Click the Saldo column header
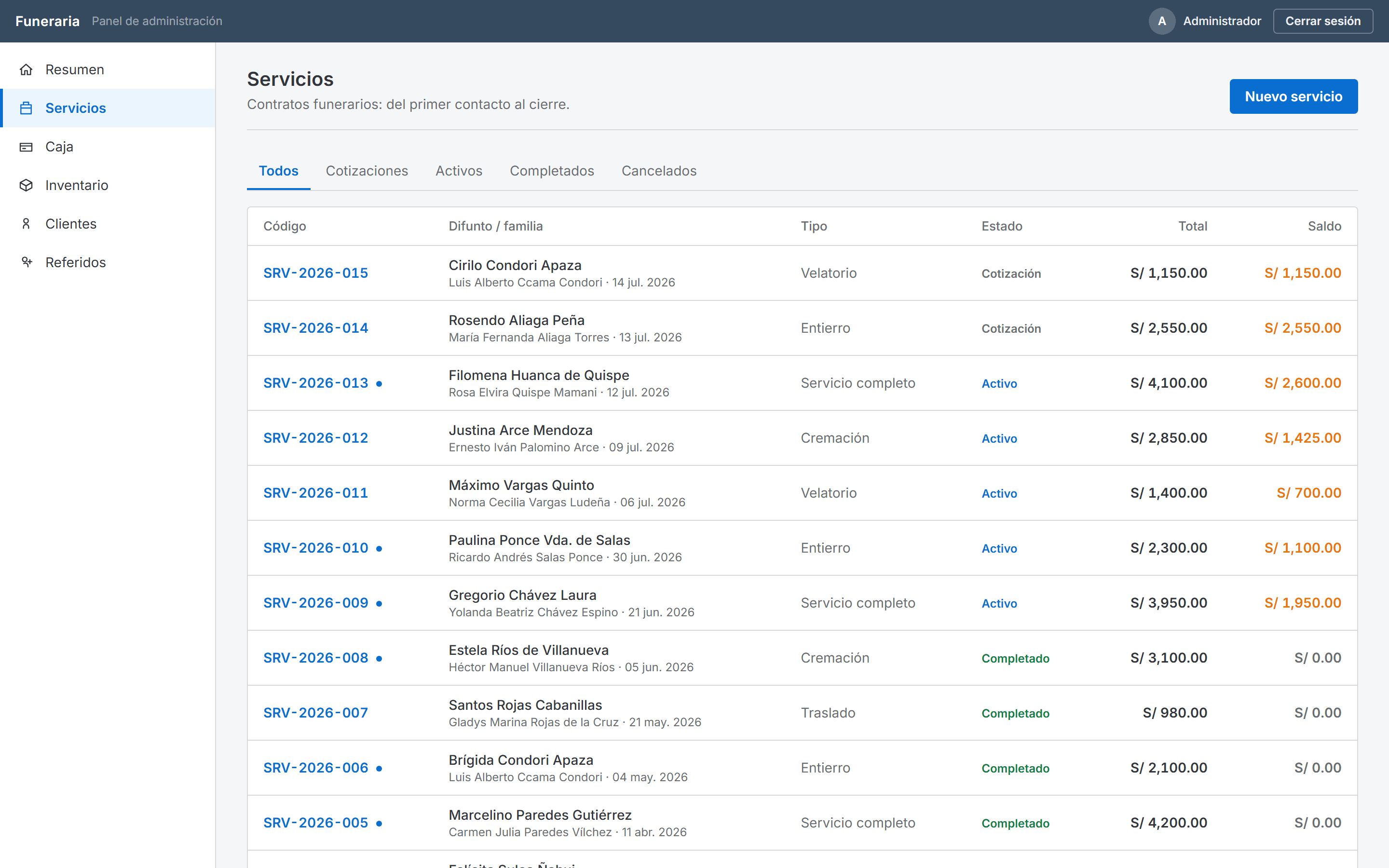 click(1324, 226)
